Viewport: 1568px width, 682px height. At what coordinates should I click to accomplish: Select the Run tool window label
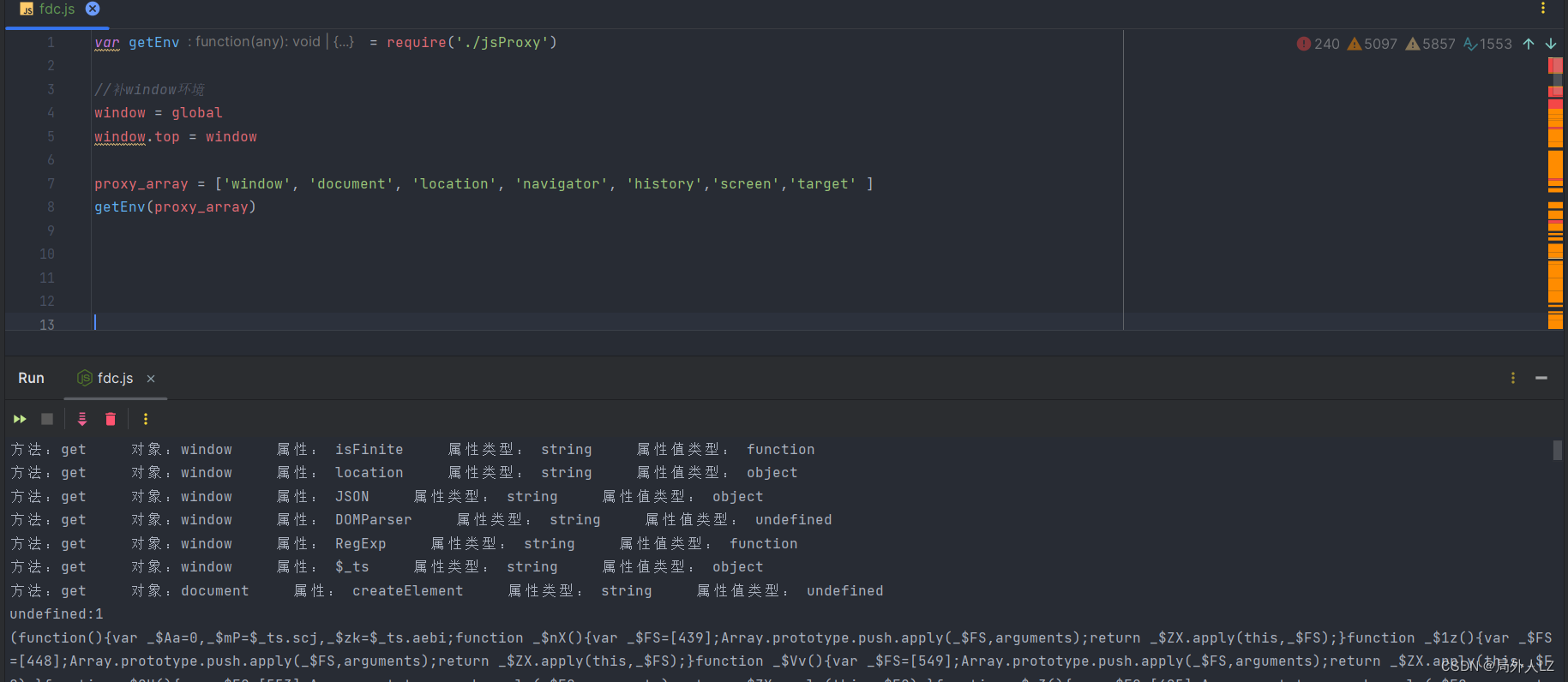point(31,378)
